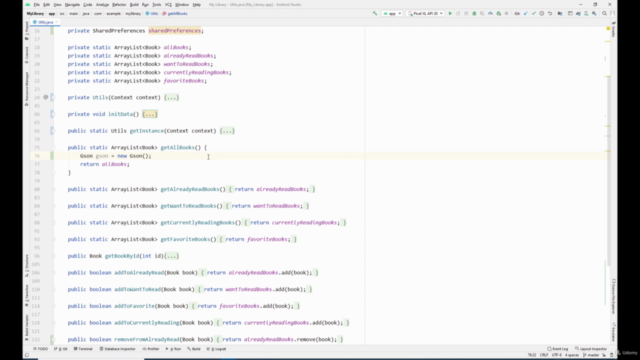Open the Device File Explorer side tab
640x360 pixels.
pyautogui.click(x=613, y=296)
